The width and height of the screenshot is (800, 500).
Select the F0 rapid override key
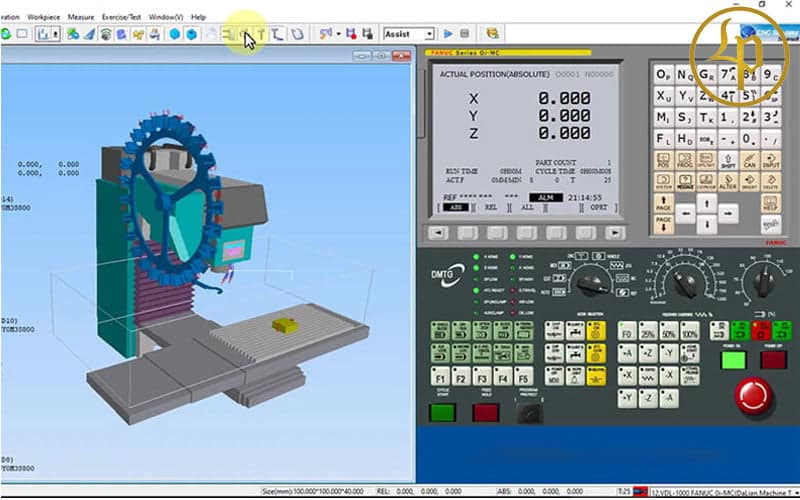(627, 332)
